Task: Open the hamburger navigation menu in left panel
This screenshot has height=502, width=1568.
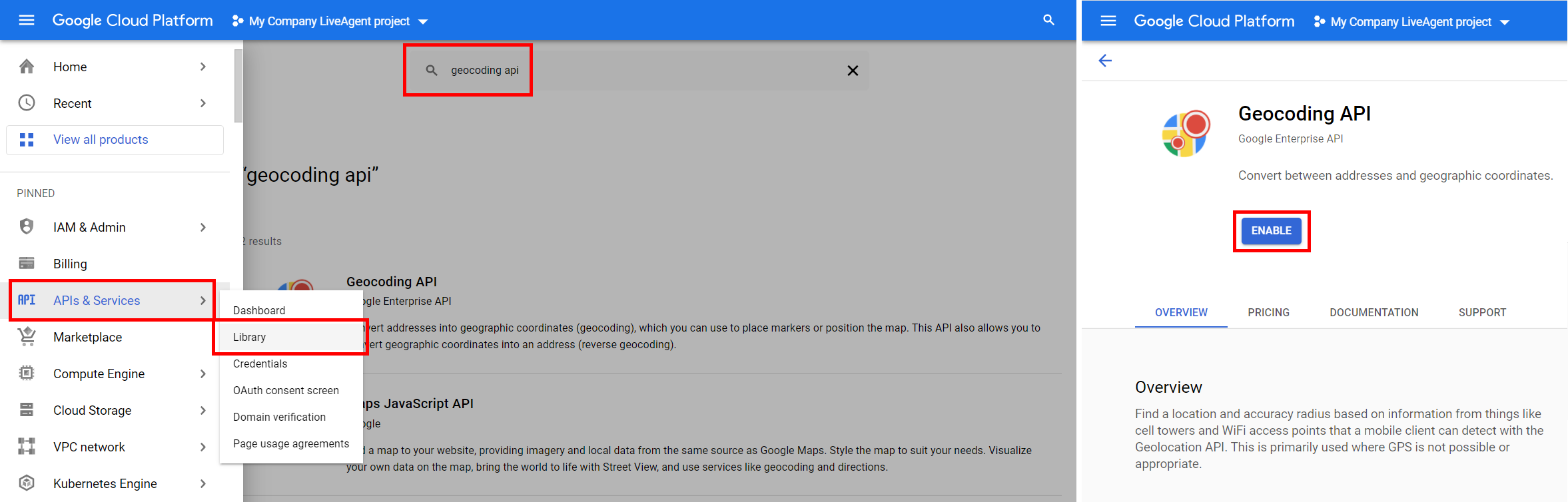Action: pos(27,21)
